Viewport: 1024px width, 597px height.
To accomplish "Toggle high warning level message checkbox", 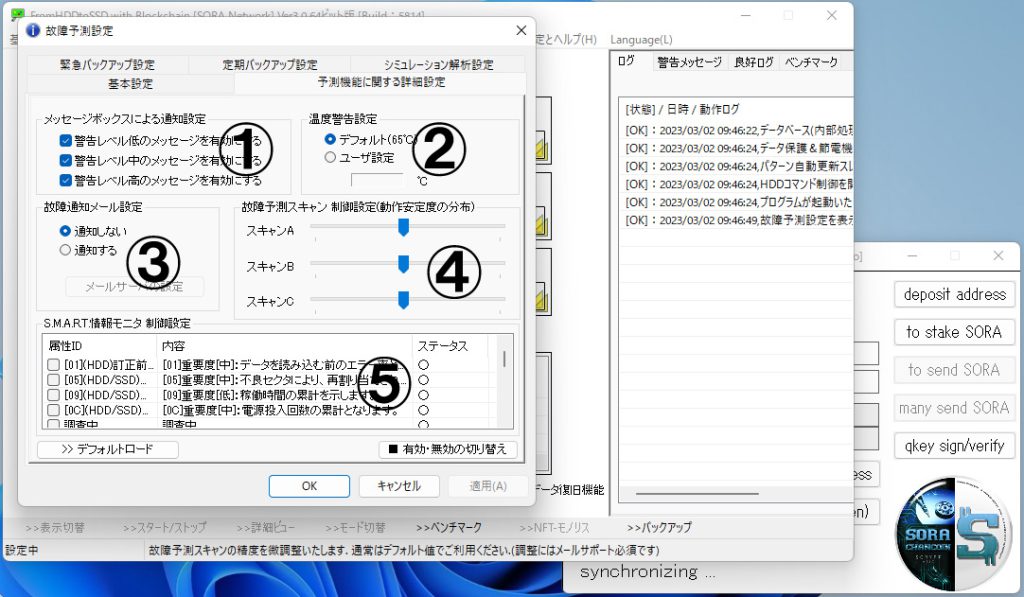I will tap(65, 180).
